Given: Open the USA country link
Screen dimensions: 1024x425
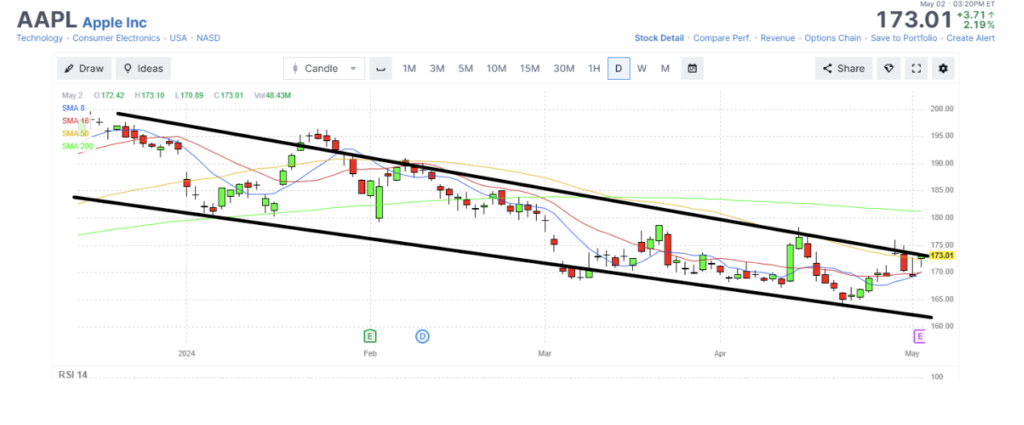Looking at the screenshot, I should (178, 38).
